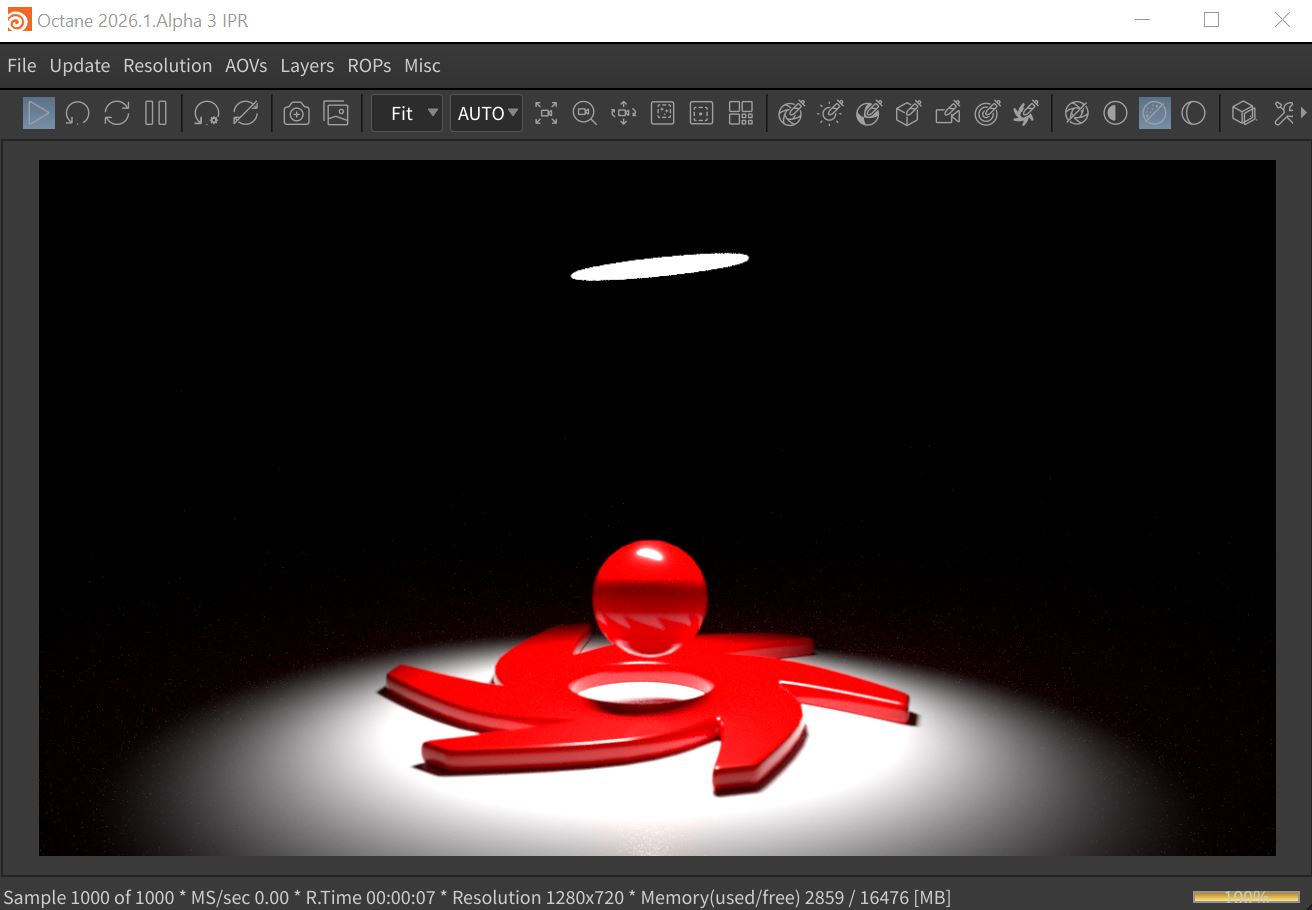Expand the toolbar overflow arrow at right end

[1302, 113]
